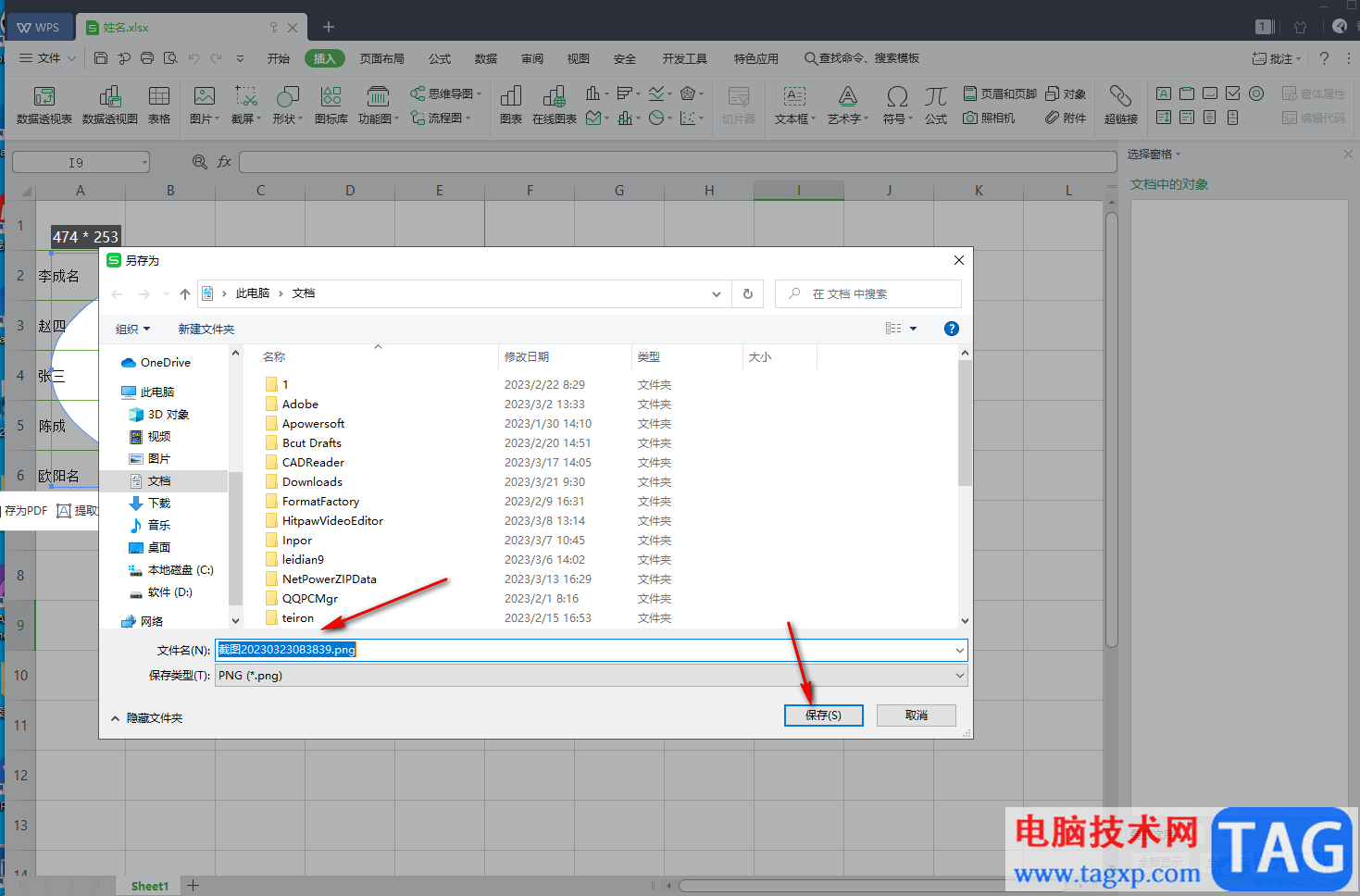Click the 取消 cancel button
This screenshot has height=896, width=1360.
click(917, 716)
